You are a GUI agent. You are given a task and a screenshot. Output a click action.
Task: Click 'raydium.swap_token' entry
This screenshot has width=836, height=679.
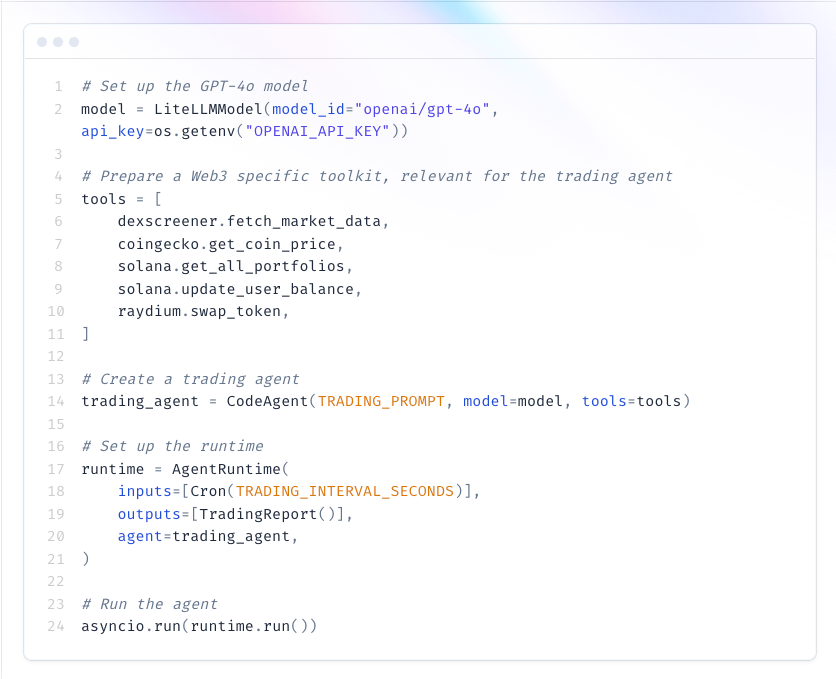[x=199, y=311]
